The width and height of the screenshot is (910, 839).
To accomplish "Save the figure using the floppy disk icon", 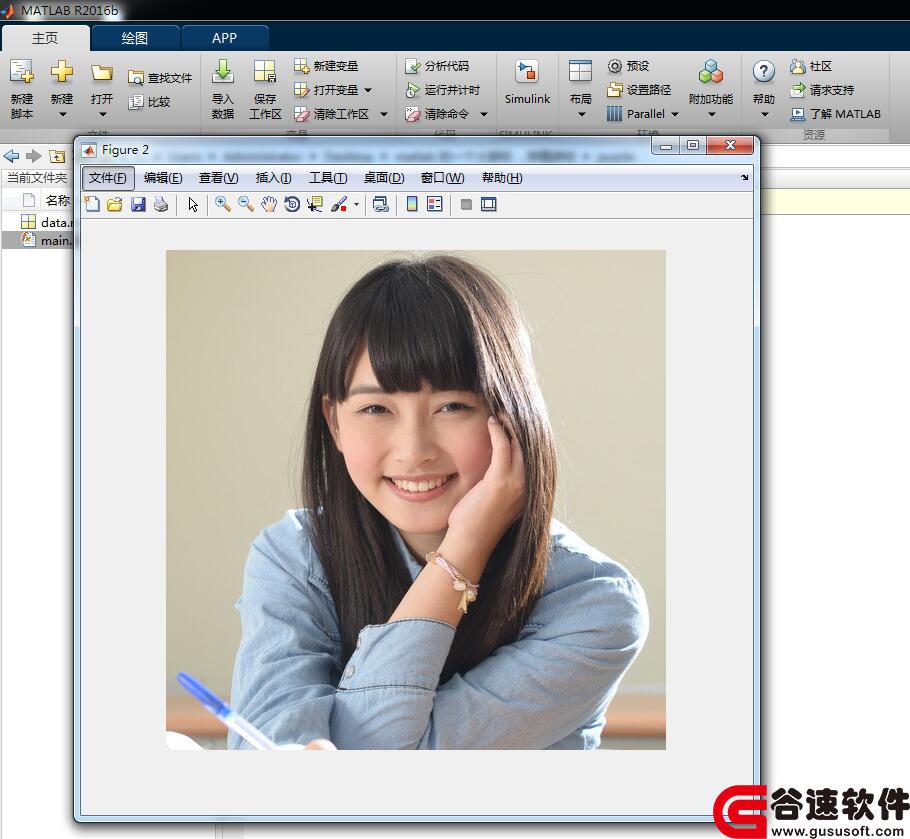I will click(138, 204).
